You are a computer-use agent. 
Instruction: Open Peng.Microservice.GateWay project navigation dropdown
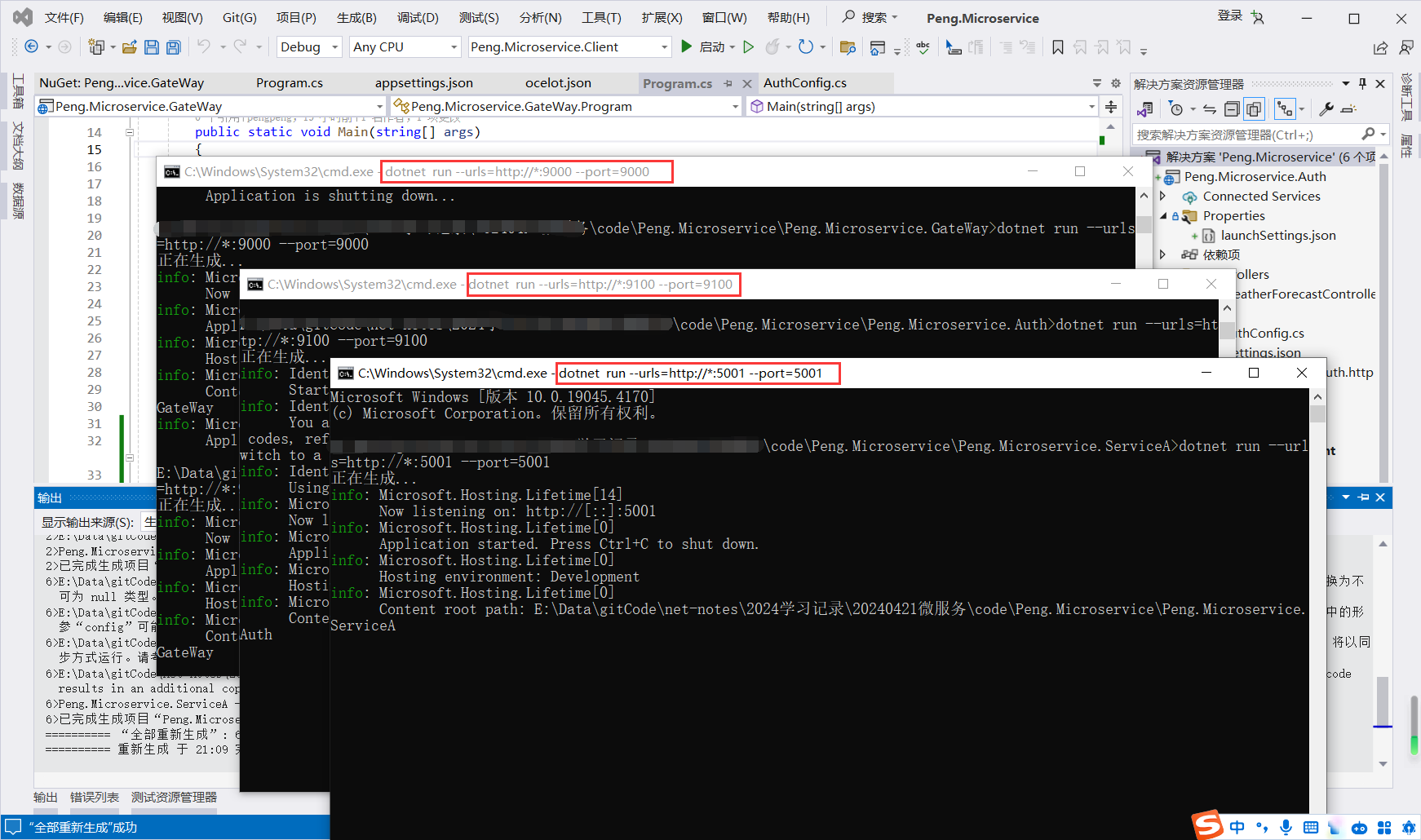click(210, 107)
